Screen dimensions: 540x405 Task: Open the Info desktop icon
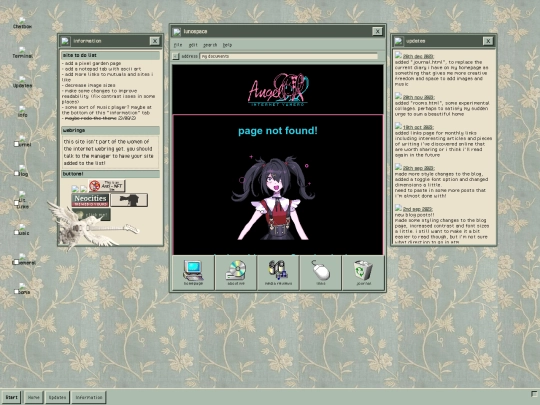pyautogui.click(x=22, y=112)
